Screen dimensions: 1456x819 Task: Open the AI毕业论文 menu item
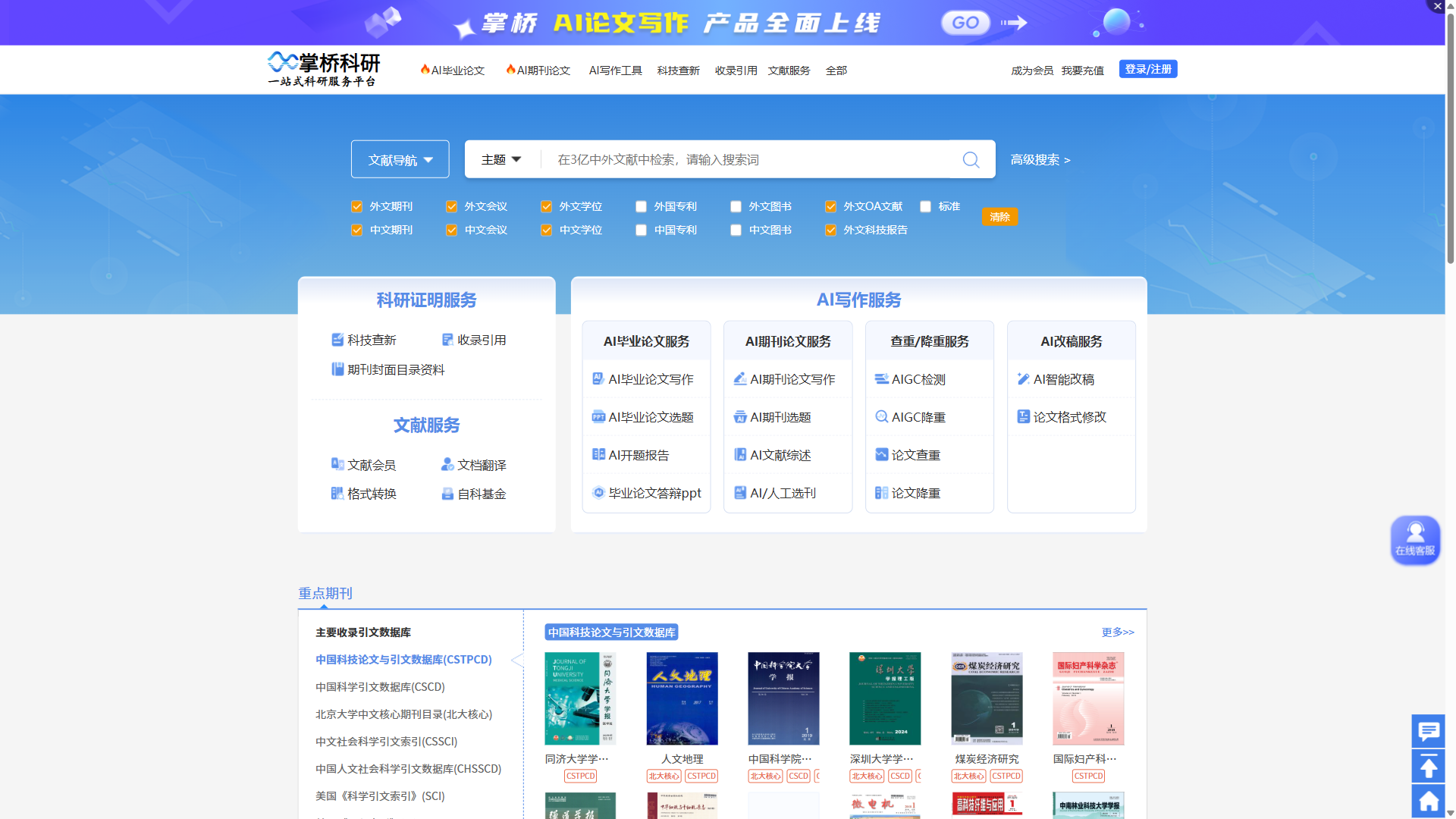point(453,71)
